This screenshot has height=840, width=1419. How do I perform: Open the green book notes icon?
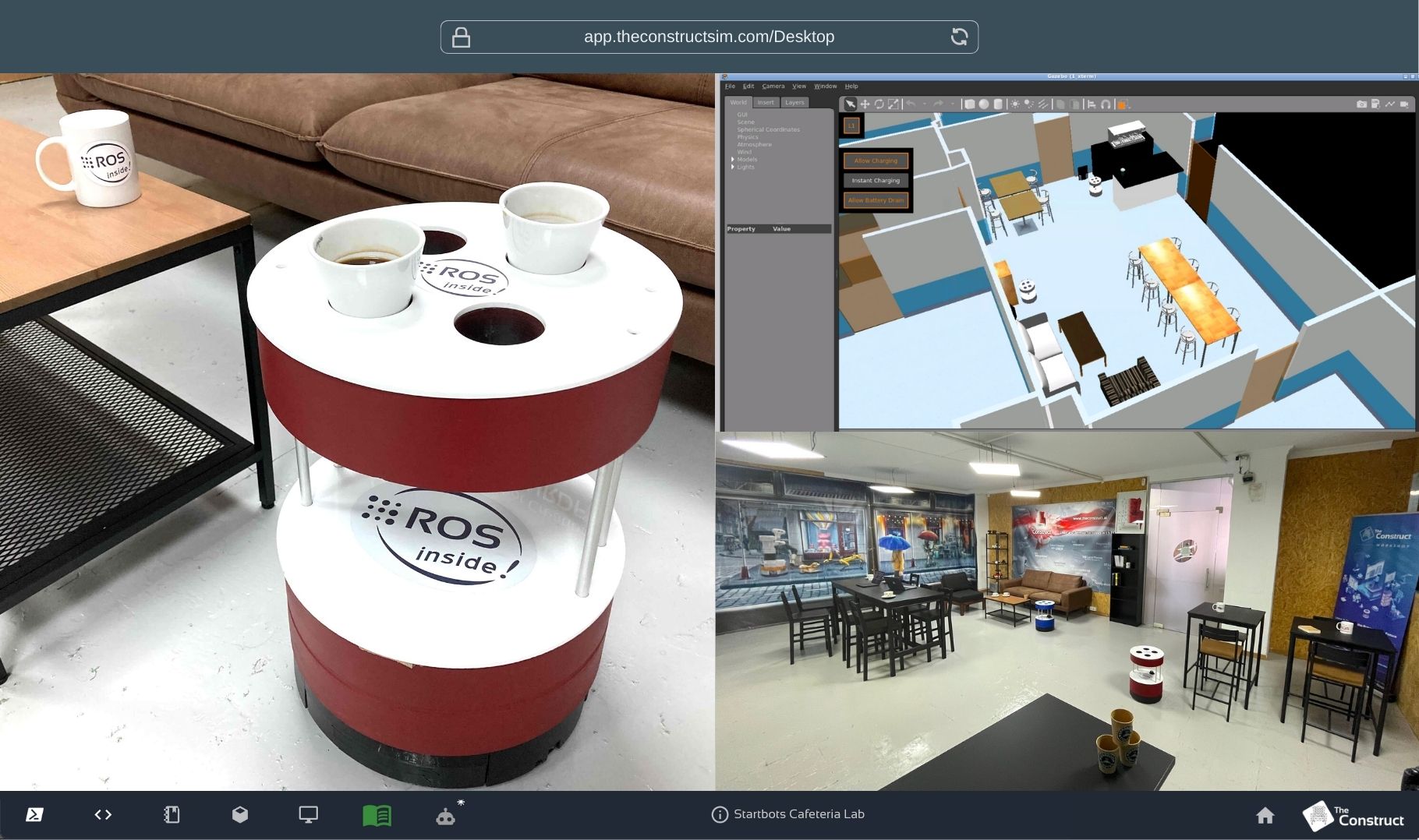coord(377,815)
